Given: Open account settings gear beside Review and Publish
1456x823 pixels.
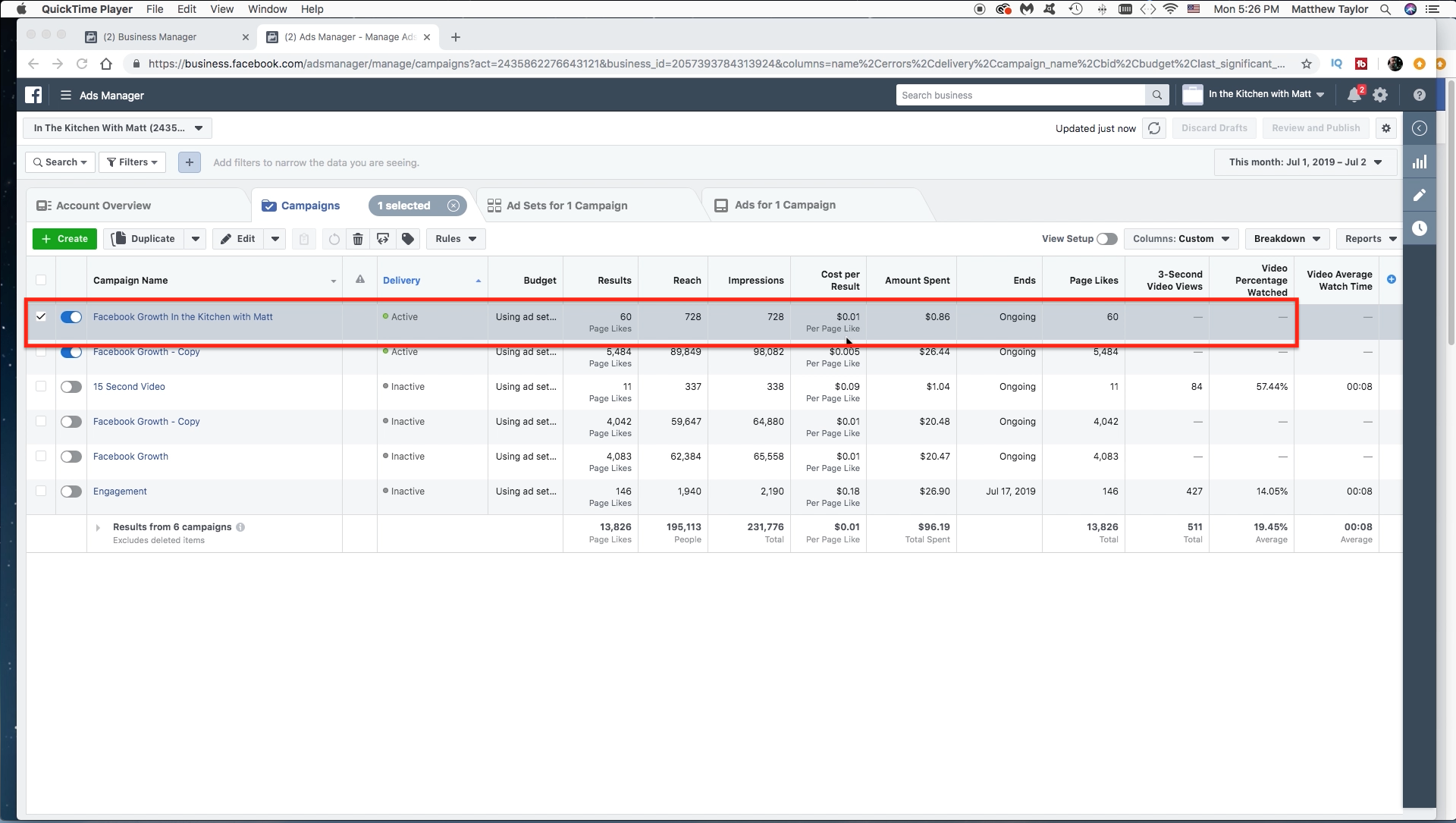Looking at the screenshot, I should (x=1386, y=128).
